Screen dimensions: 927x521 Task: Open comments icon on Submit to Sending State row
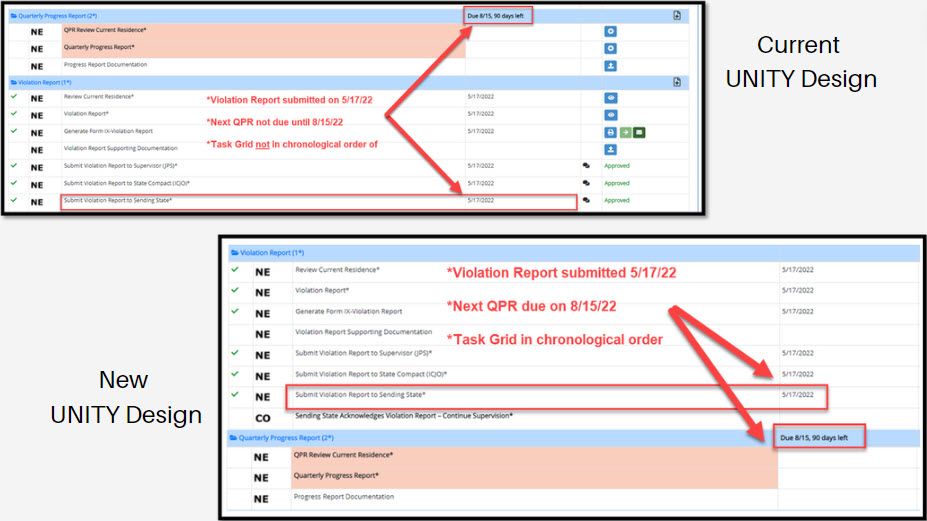(586, 200)
